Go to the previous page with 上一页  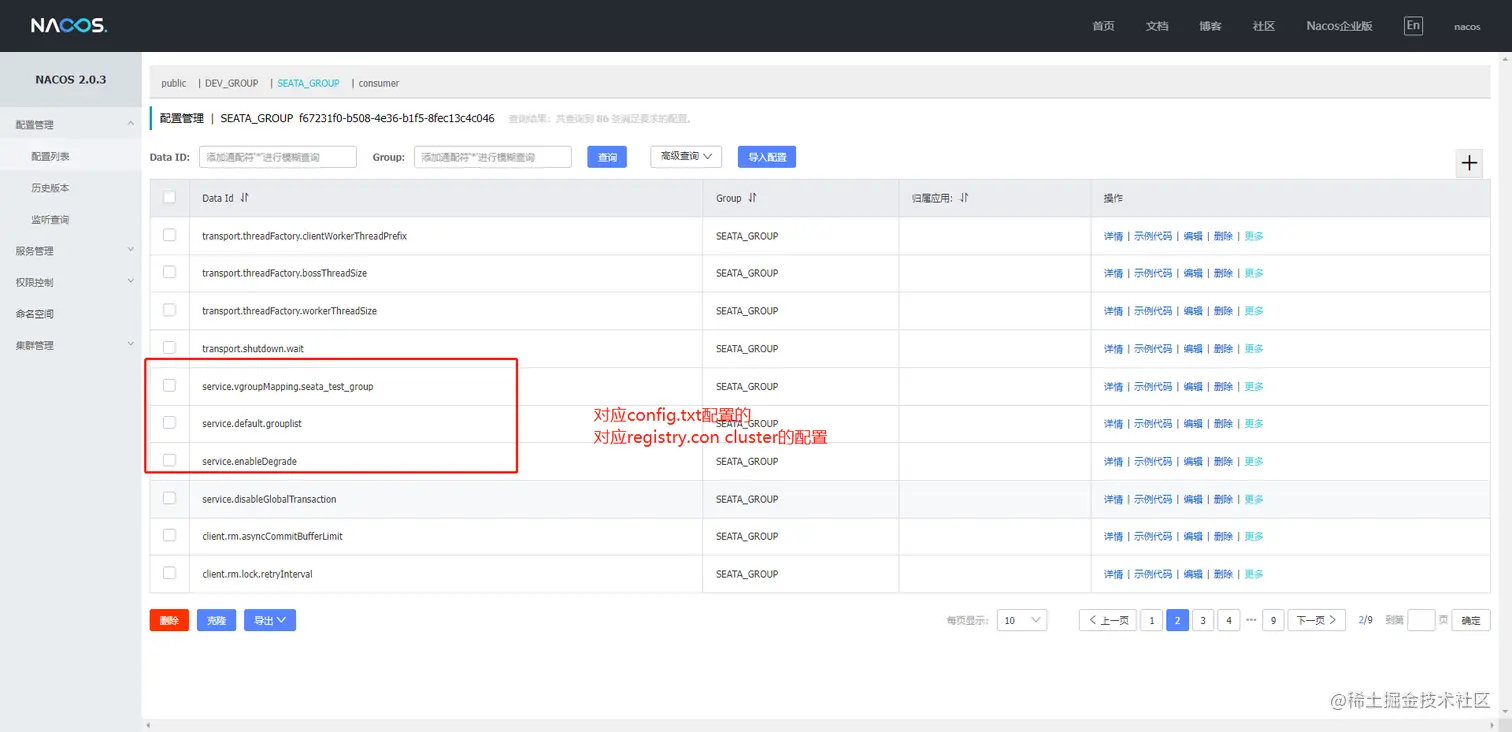(x=1108, y=620)
